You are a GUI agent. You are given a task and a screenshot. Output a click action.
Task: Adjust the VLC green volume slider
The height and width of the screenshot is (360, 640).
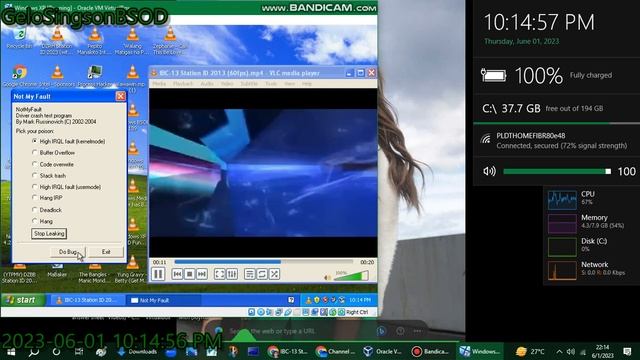pos(351,276)
